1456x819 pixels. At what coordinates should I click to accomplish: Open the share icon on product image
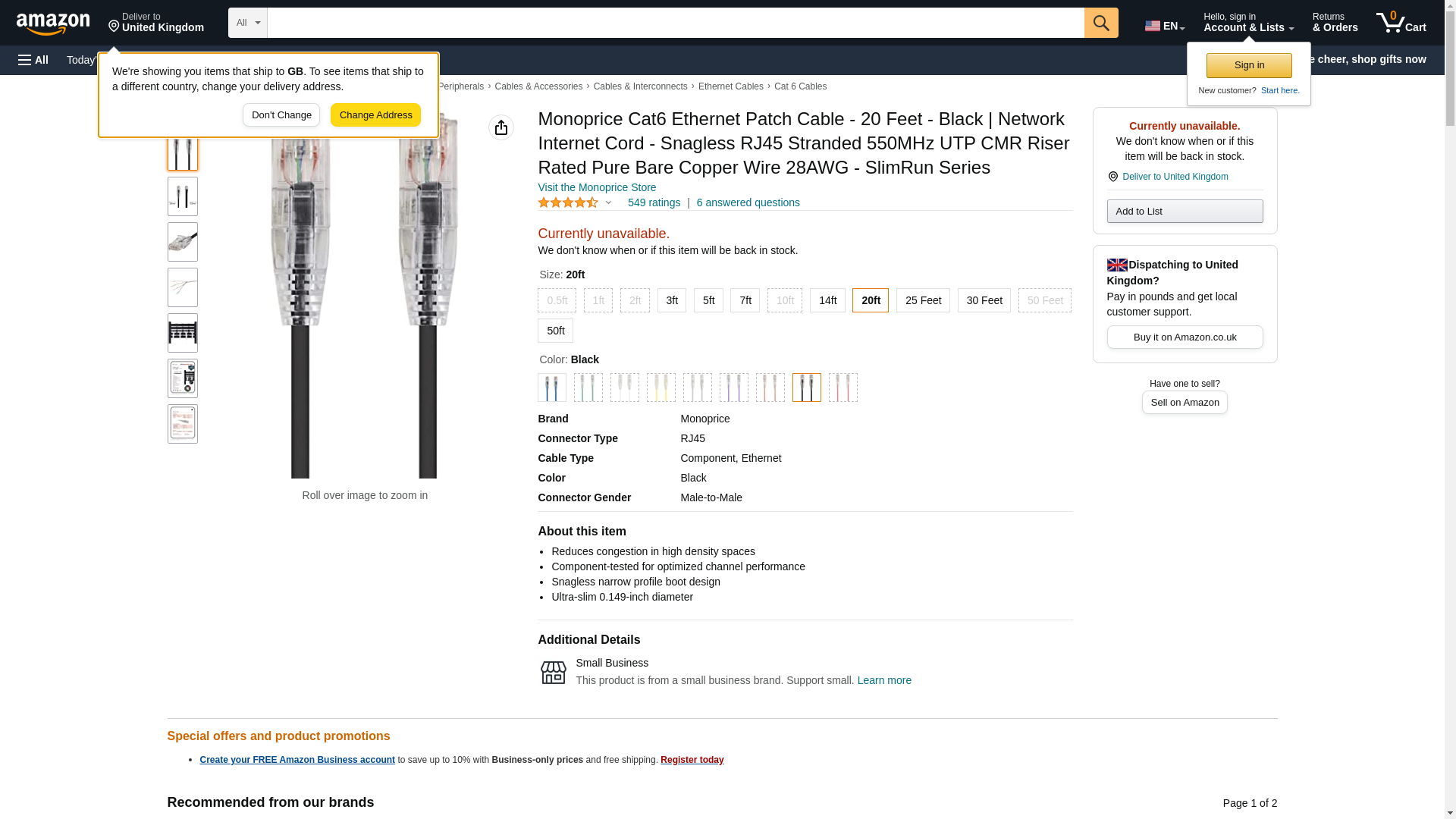click(x=501, y=127)
